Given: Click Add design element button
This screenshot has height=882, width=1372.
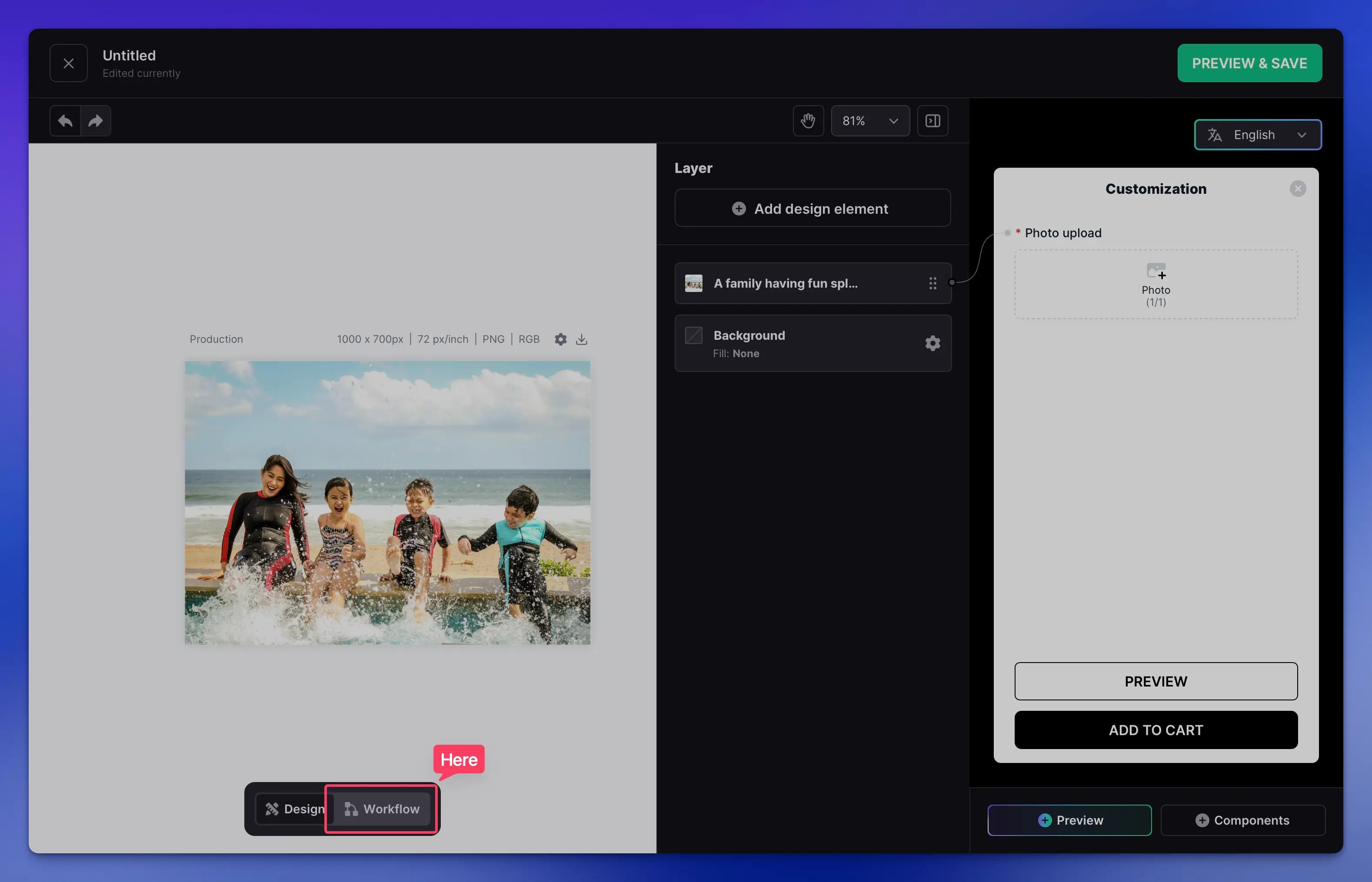Looking at the screenshot, I should point(812,209).
